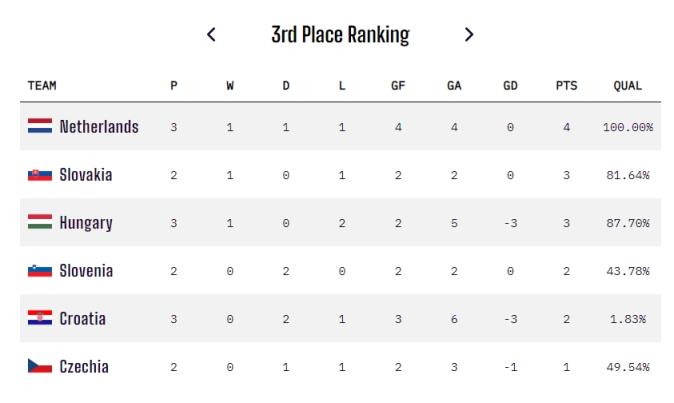Image resolution: width=674 pixels, height=403 pixels.
Task: Click the Hungary flag icon
Action: point(40,222)
